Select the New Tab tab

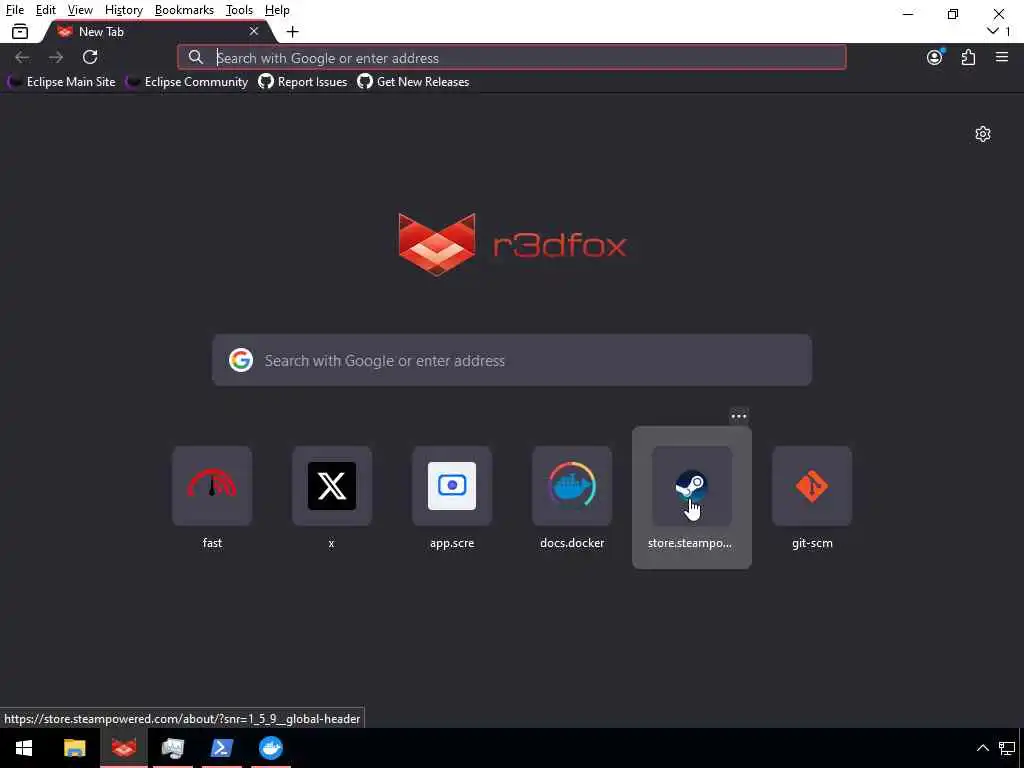(x=157, y=31)
